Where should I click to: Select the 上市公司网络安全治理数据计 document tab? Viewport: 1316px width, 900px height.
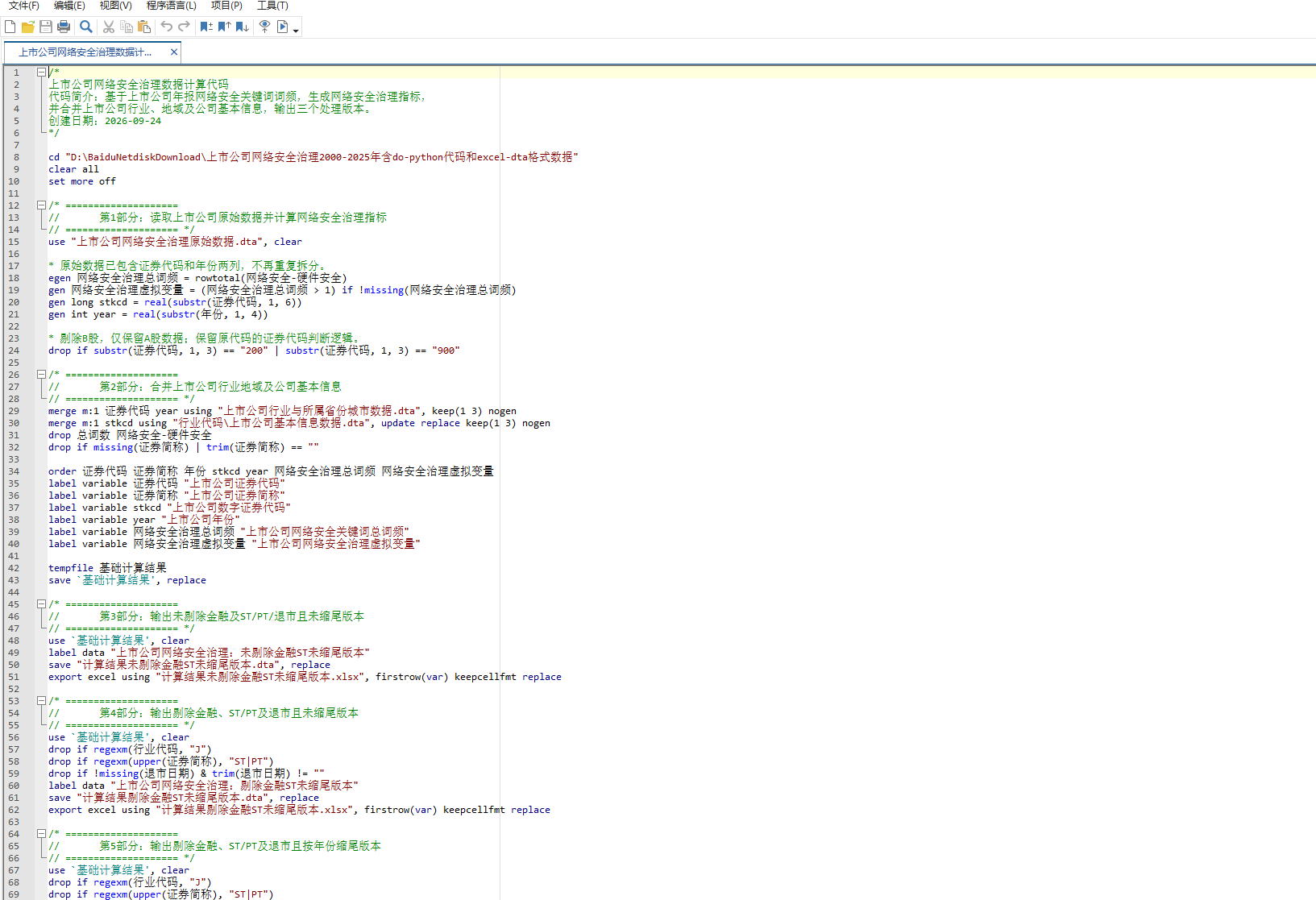click(85, 52)
